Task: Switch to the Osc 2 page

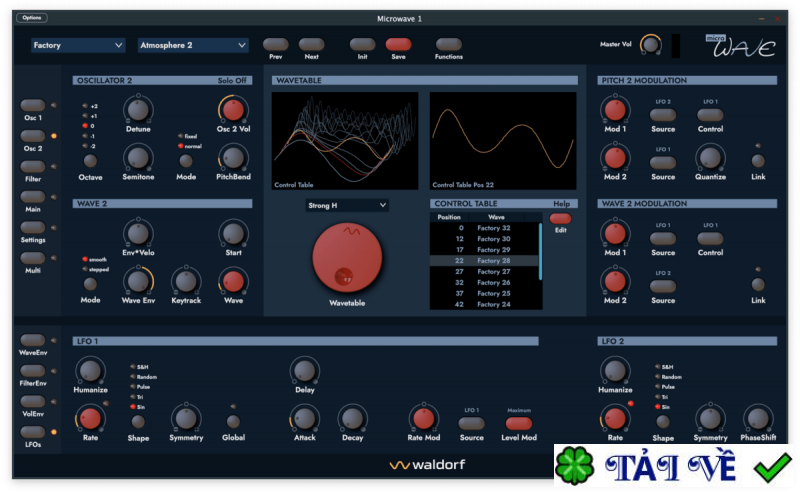Action: pyautogui.click(x=33, y=136)
